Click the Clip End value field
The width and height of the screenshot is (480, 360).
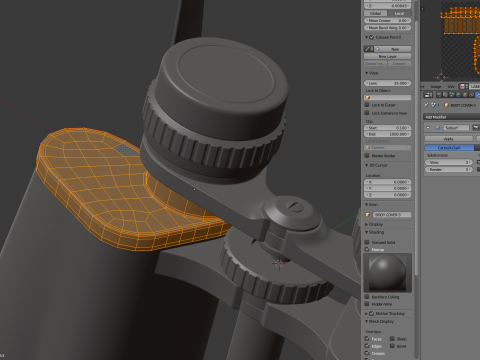(x=387, y=134)
